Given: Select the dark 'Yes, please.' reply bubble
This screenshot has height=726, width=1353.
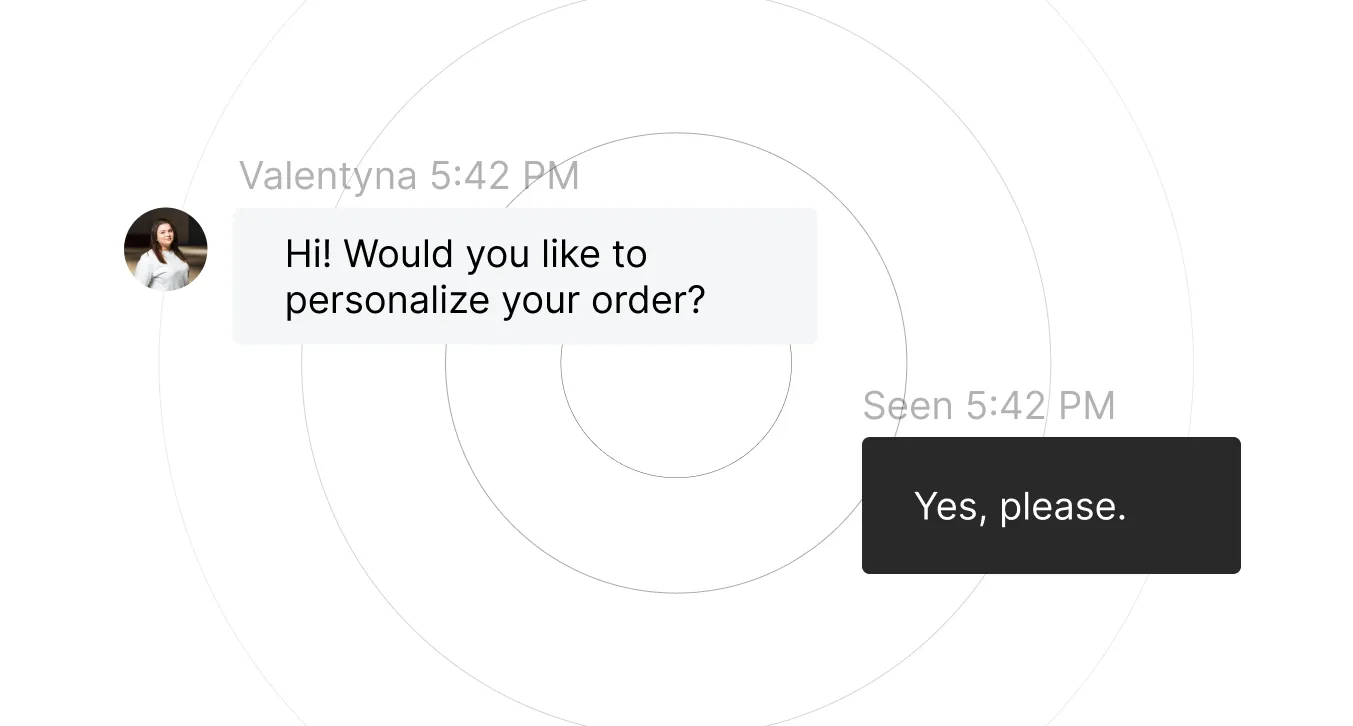Looking at the screenshot, I should pyautogui.click(x=1051, y=505).
